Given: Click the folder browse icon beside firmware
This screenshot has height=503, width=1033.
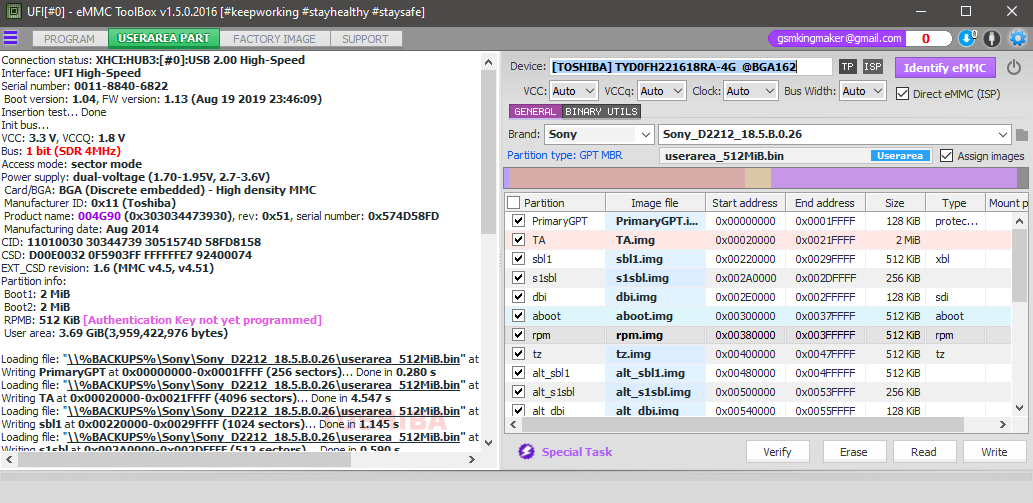Looking at the screenshot, I should (x=1022, y=134).
